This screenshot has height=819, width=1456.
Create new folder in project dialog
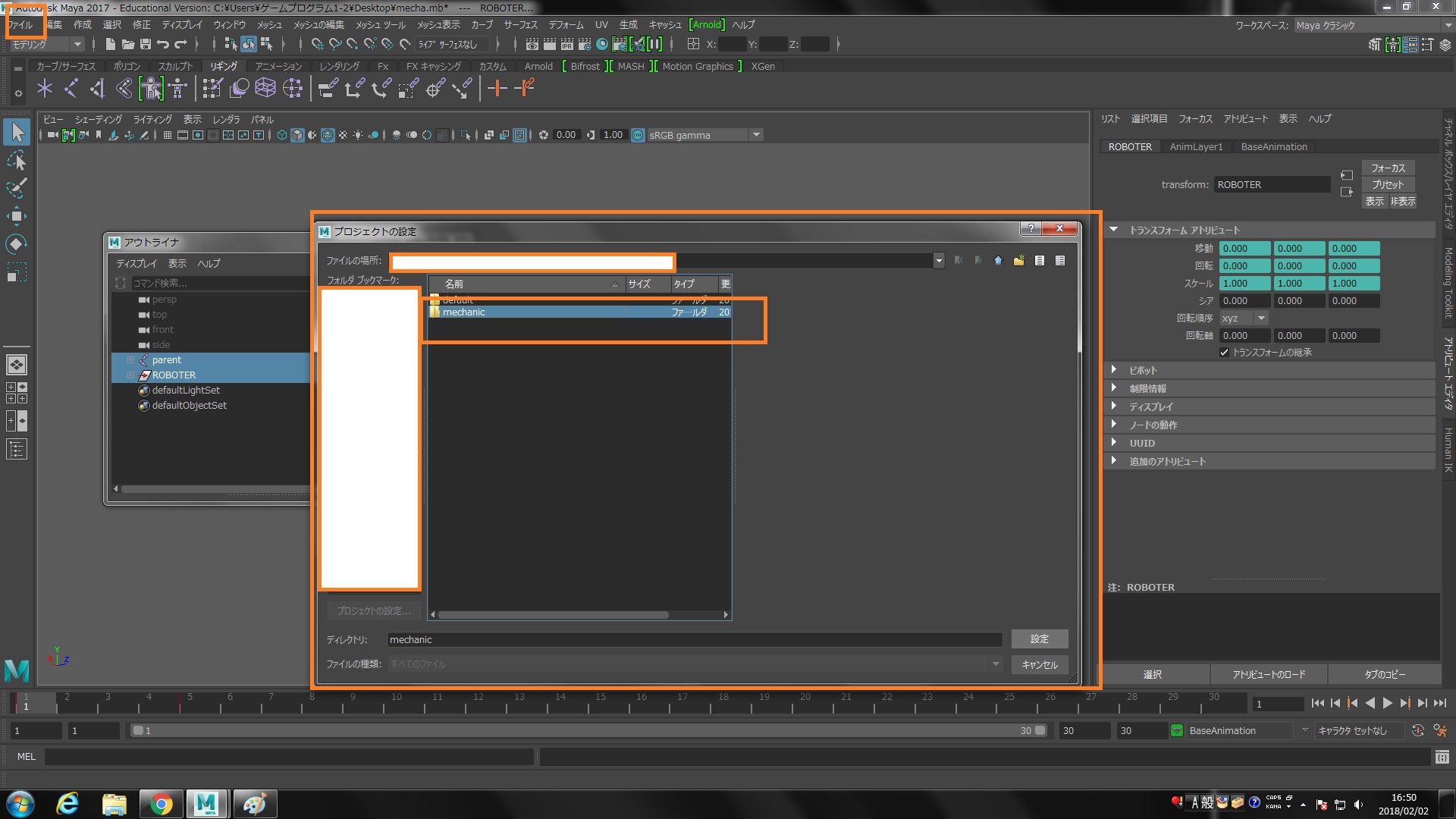[x=1018, y=261]
